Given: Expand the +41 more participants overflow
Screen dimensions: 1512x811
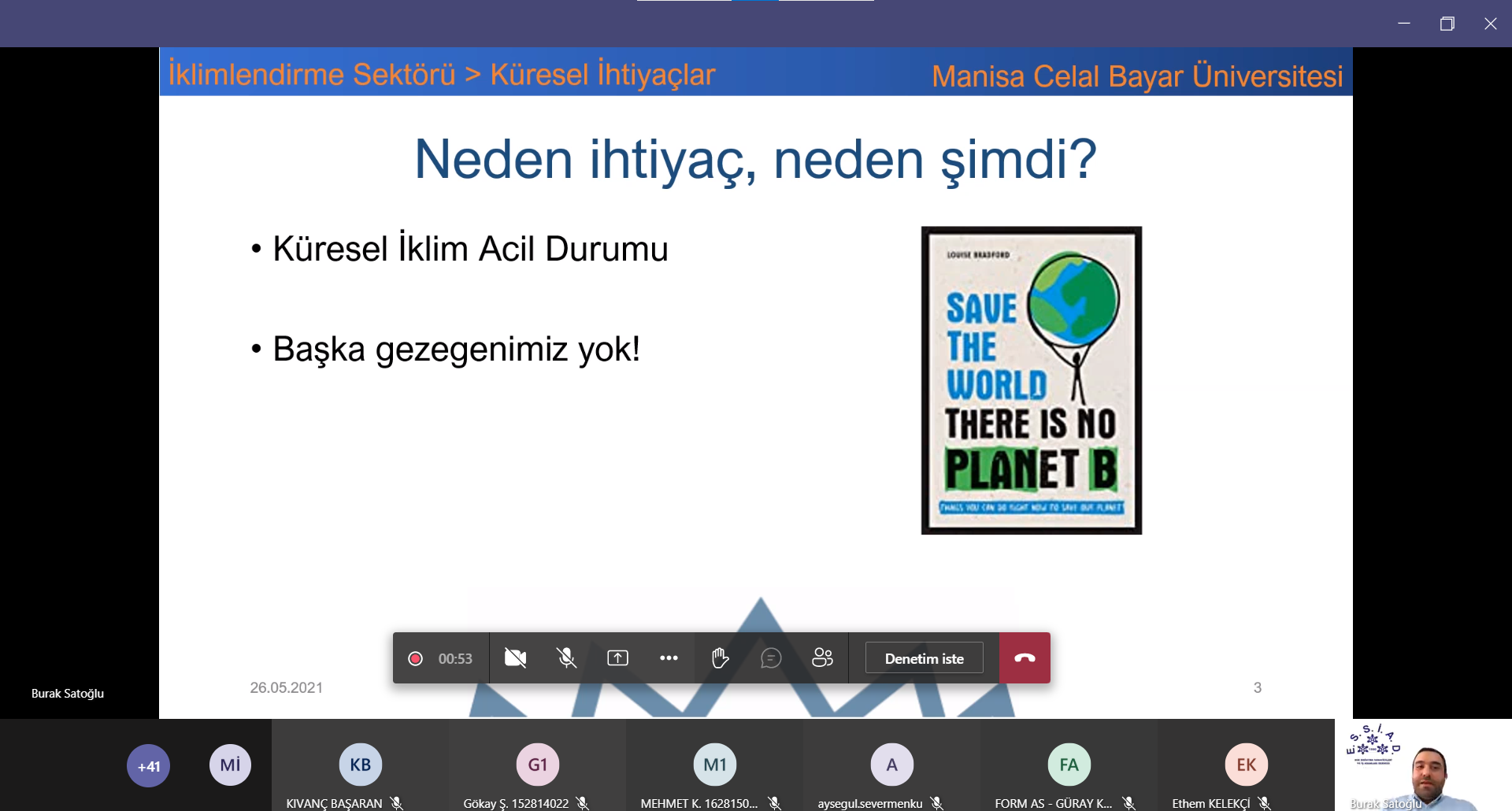Looking at the screenshot, I should coord(149,765).
